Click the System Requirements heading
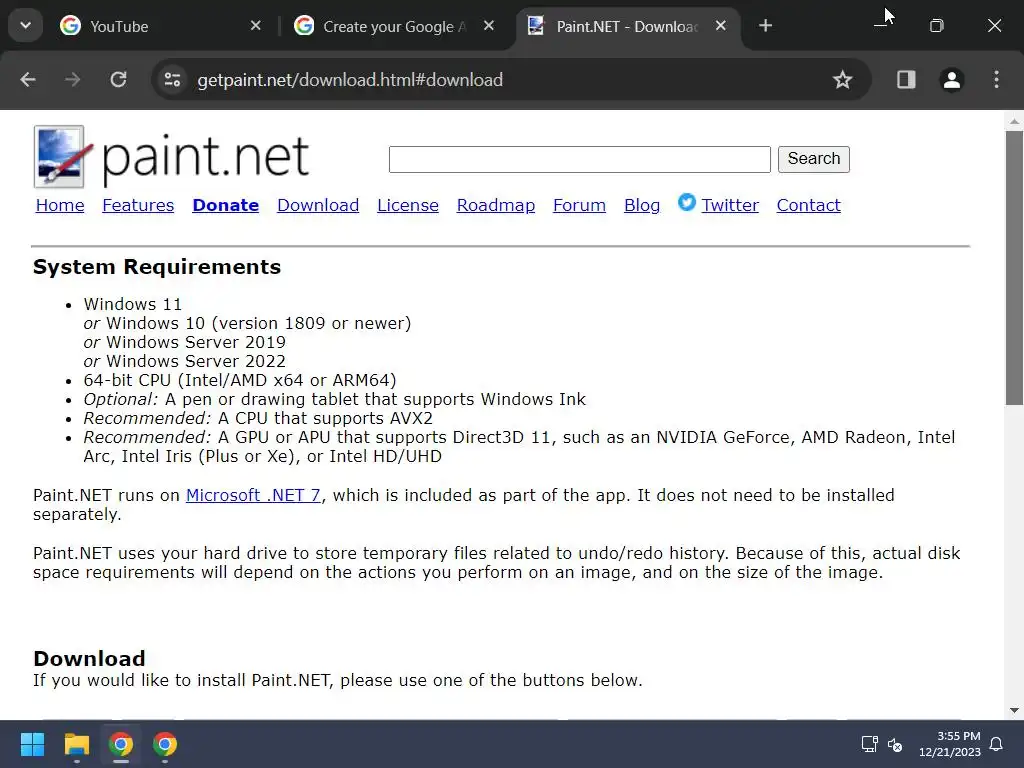 click(x=157, y=266)
